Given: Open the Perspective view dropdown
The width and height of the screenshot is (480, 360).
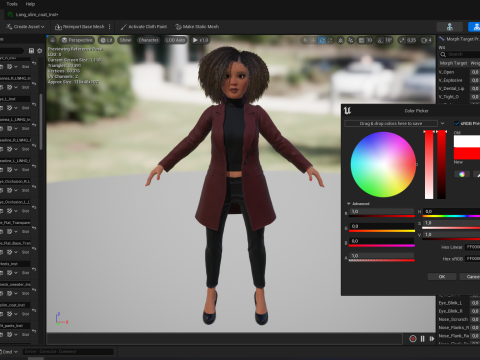Looking at the screenshot, I should 77,40.
